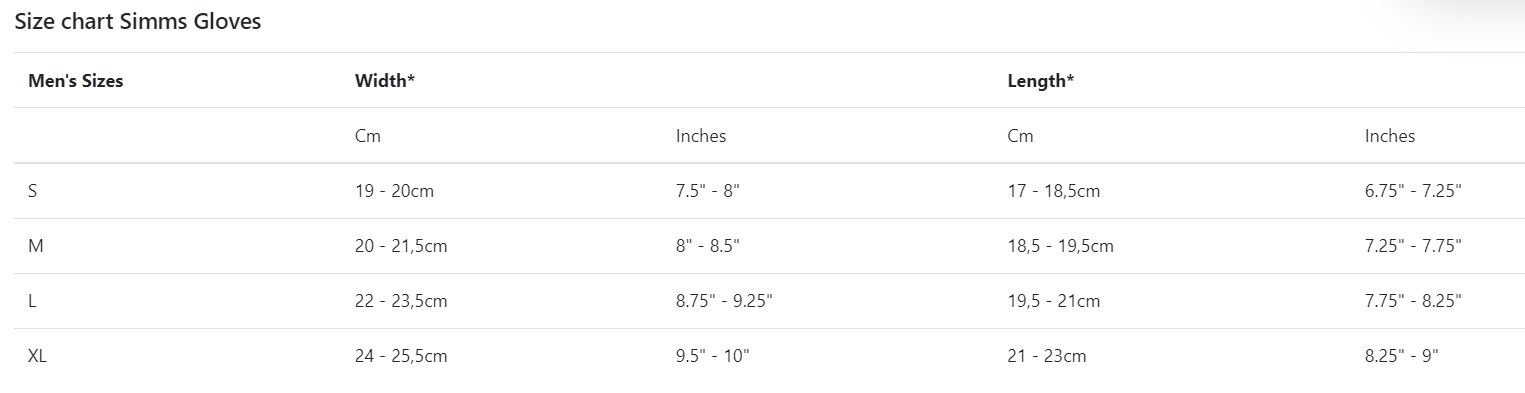The height and width of the screenshot is (393, 1525).
Task: Select the 8.25" - 9" length cell
Action: [1402, 356]
